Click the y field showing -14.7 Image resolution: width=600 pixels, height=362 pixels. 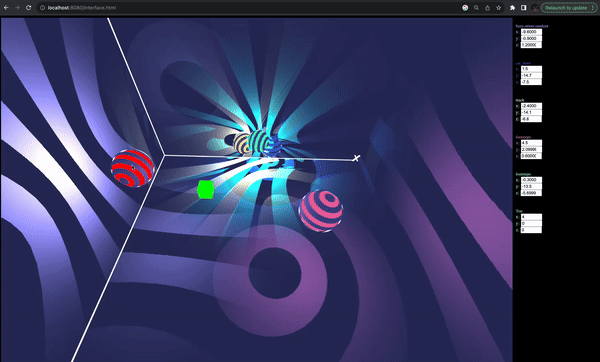pyautogui.click(x=531, y=75)
